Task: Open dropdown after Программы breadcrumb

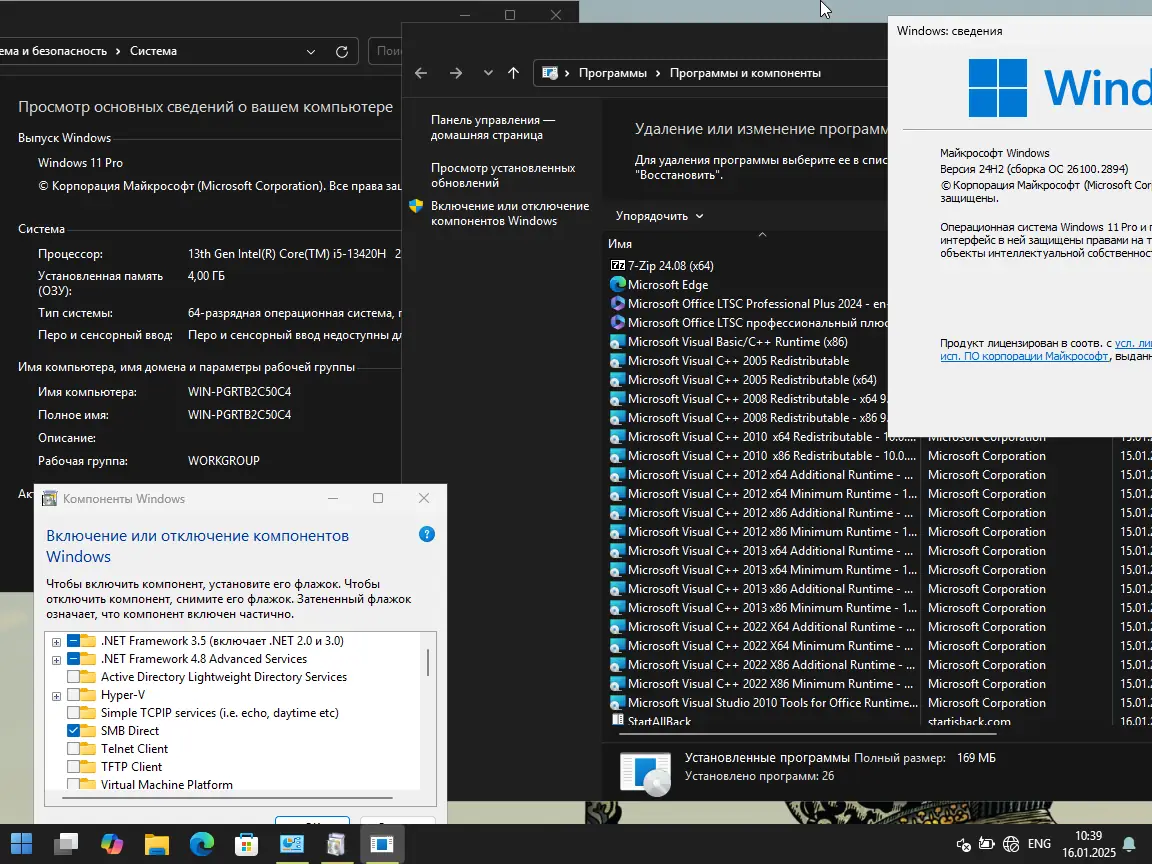Action: [658, 73]
